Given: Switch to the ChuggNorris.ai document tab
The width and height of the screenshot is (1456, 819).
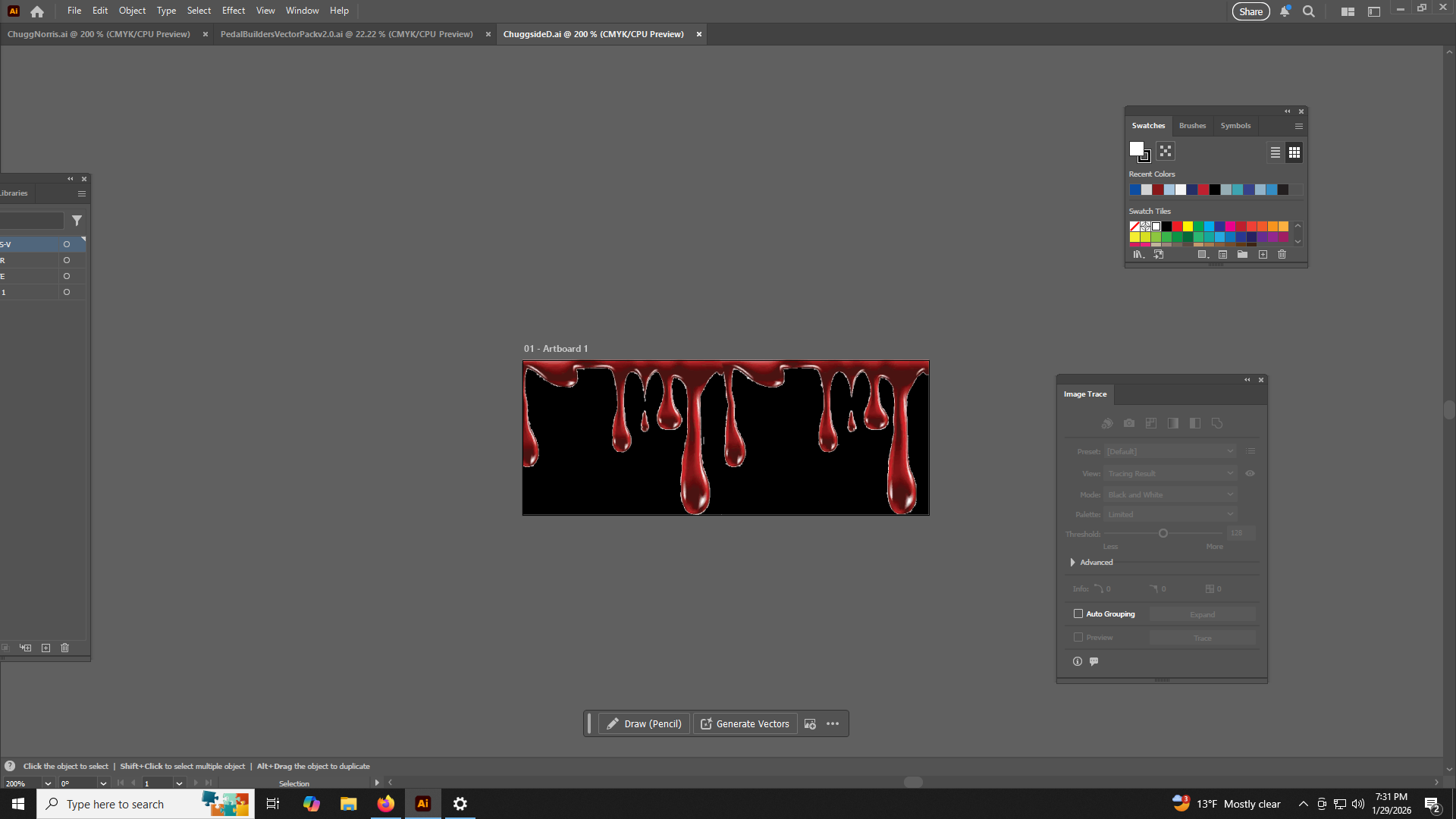Looking at the screenshot, I should [99, 34].
